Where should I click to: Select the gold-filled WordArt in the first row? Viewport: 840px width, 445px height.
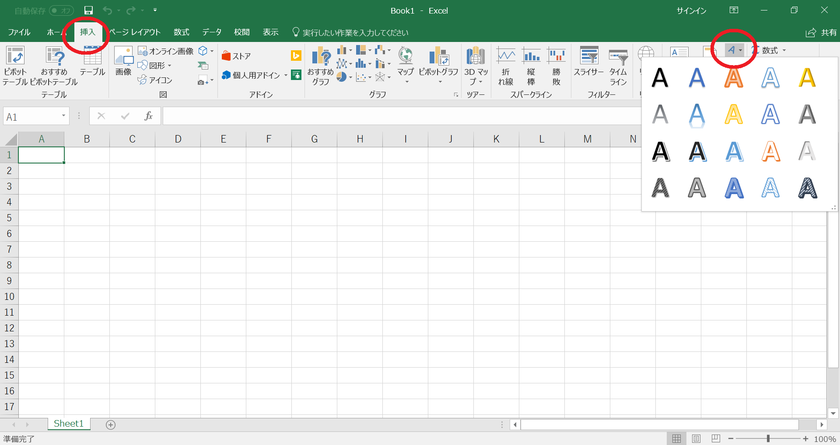(x=807, y=78)
